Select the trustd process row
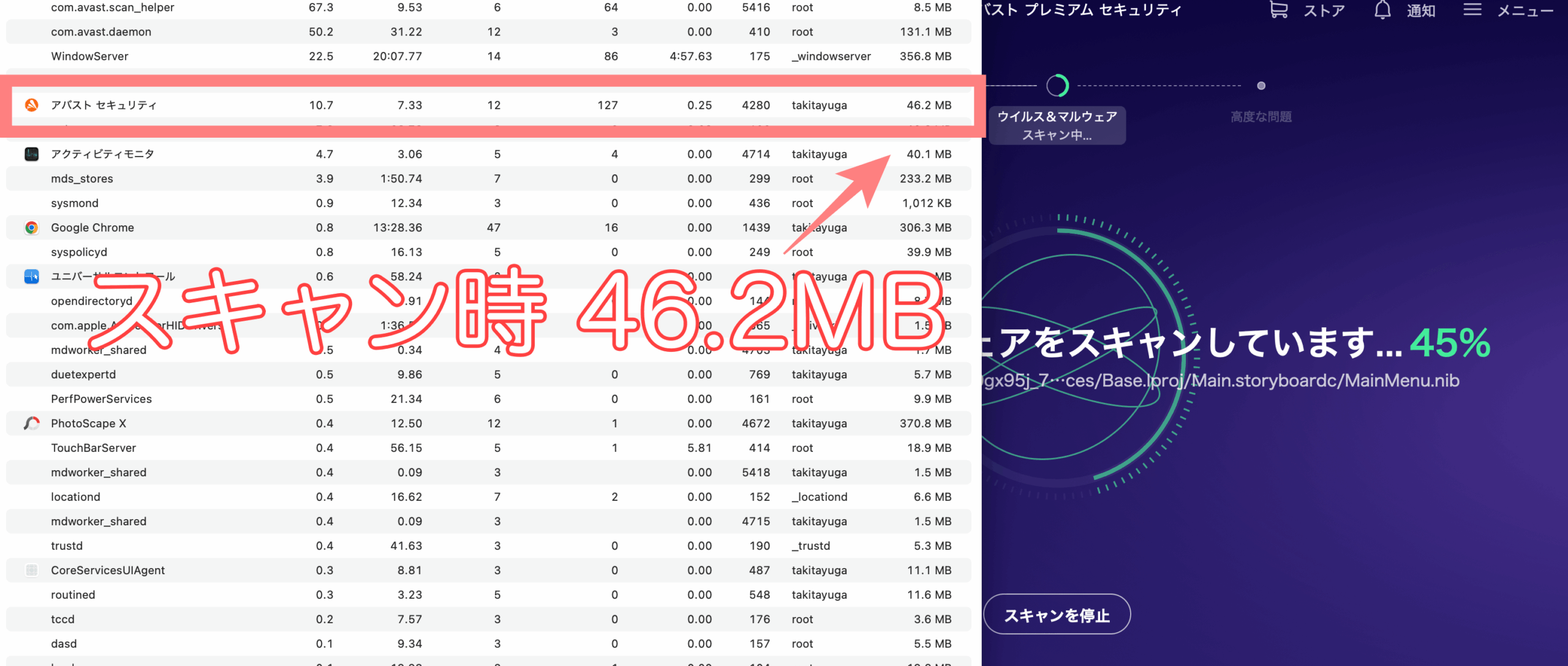 (488, 545)
